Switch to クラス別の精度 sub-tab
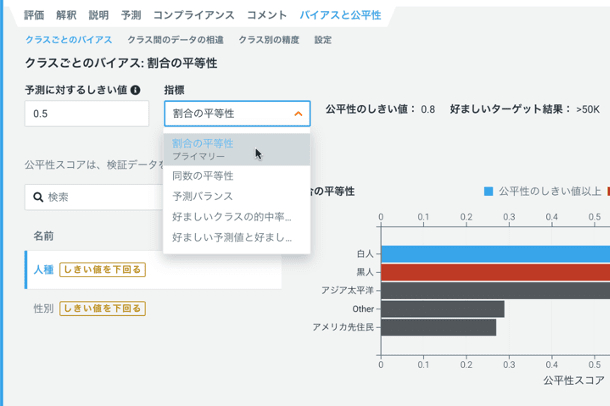 tap(268, 40)
